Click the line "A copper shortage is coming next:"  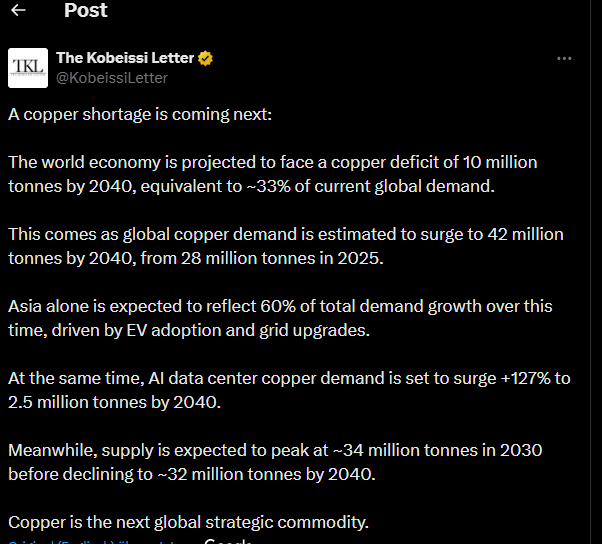[x=140, y=114]
